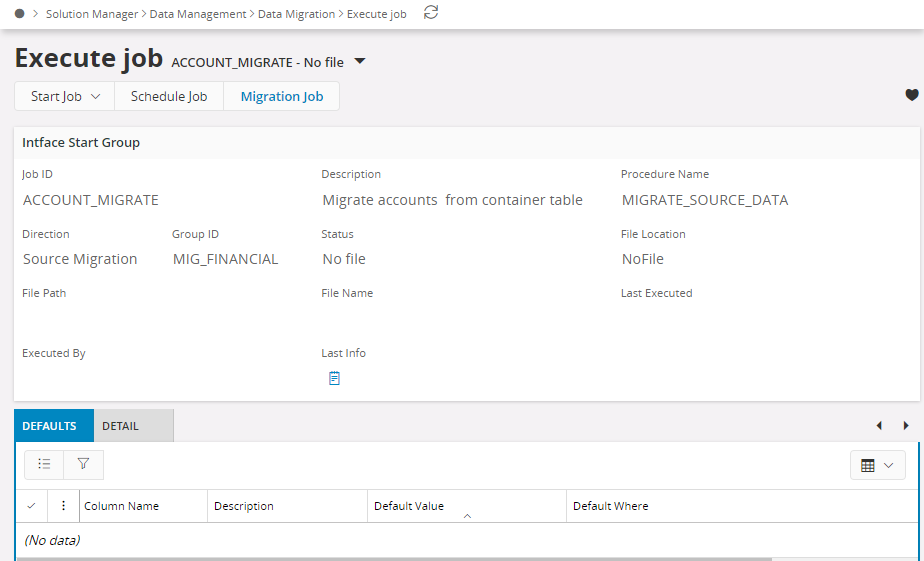The height and width of the screenshot is (561, 924).
Task: Expand the ACCOUNT_MIGRATE record selector dropdown
Action: coord(360,62)
